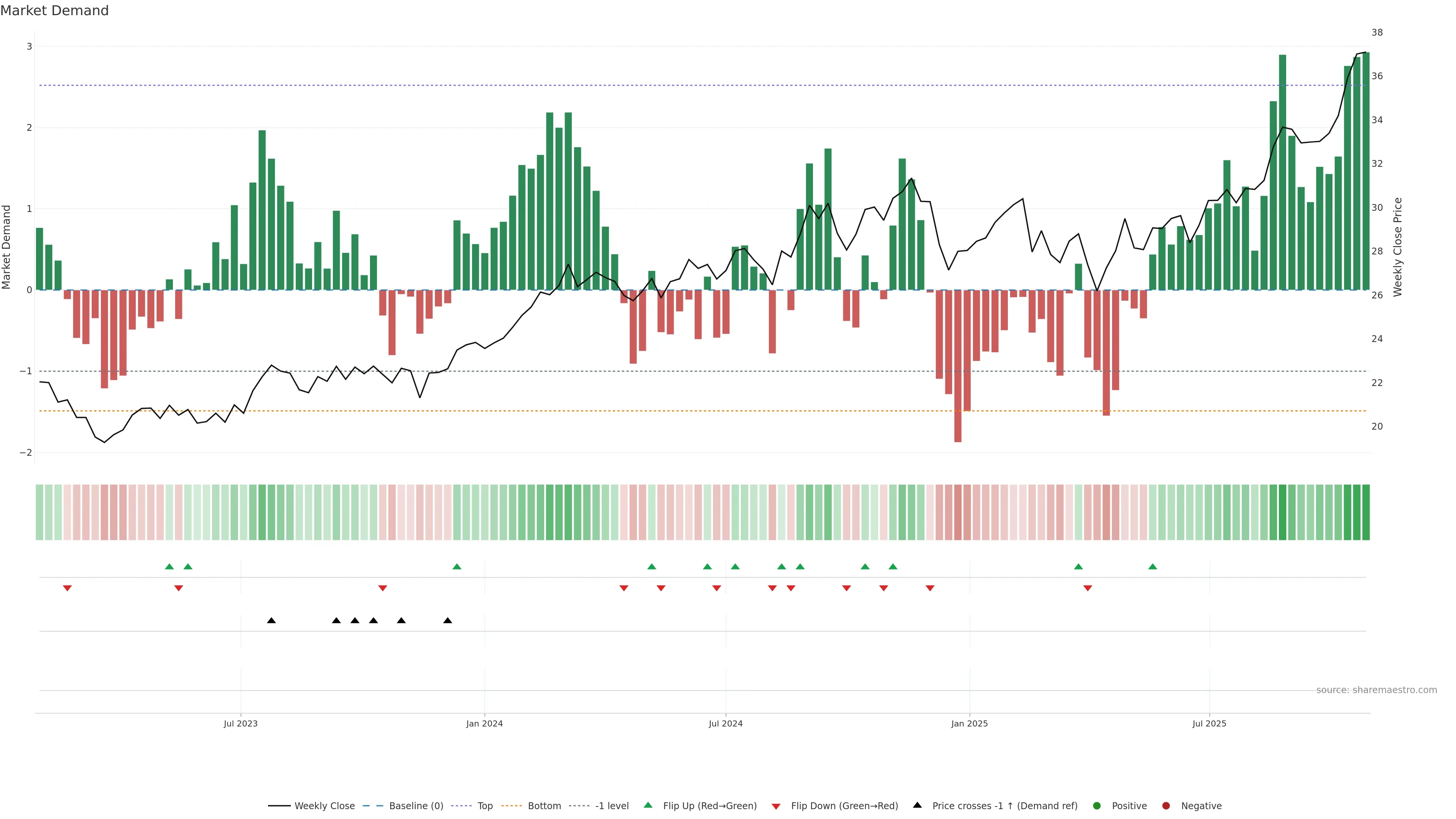Click the red Negative legend circle
1456x819 pixels.
(x=1166, y=805)
